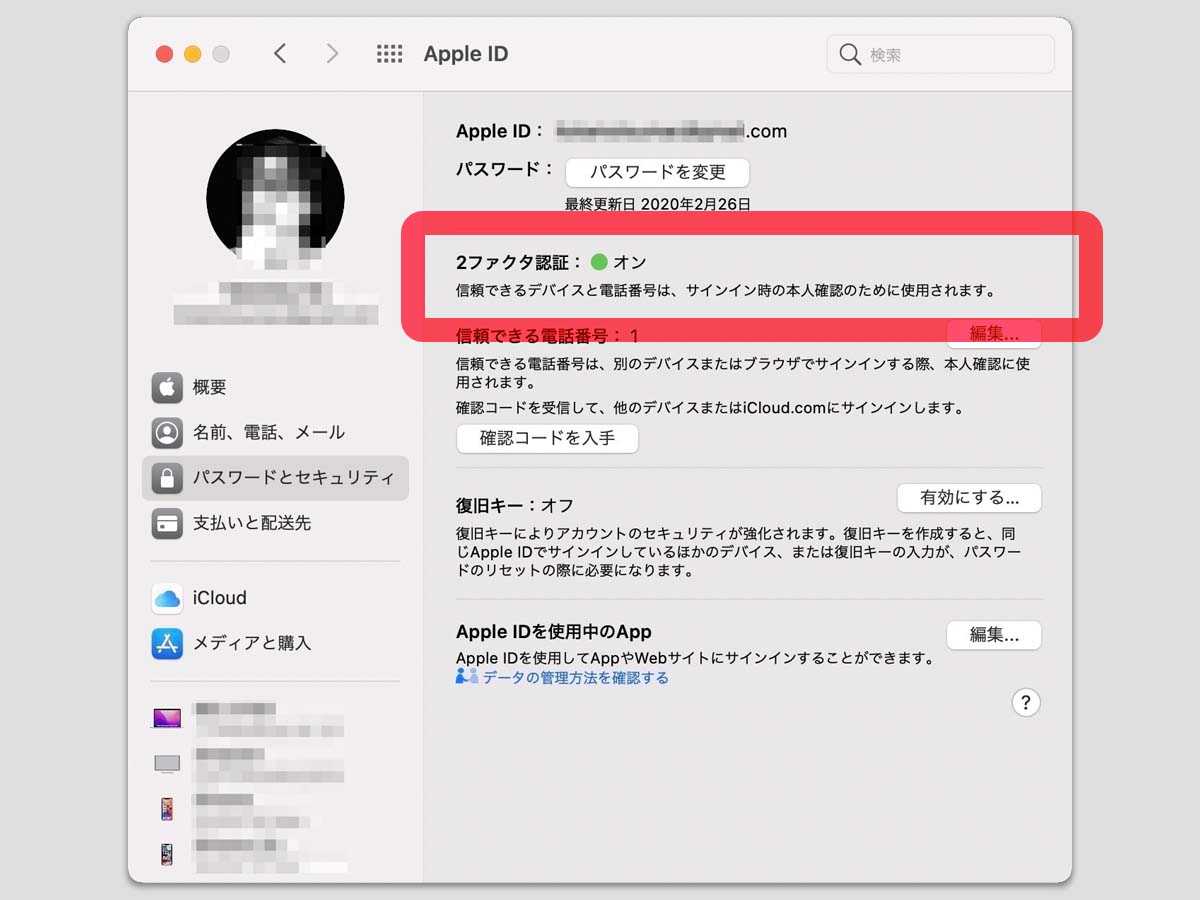Select 名前、電話、メール in the sidebar

coord(268,432)
